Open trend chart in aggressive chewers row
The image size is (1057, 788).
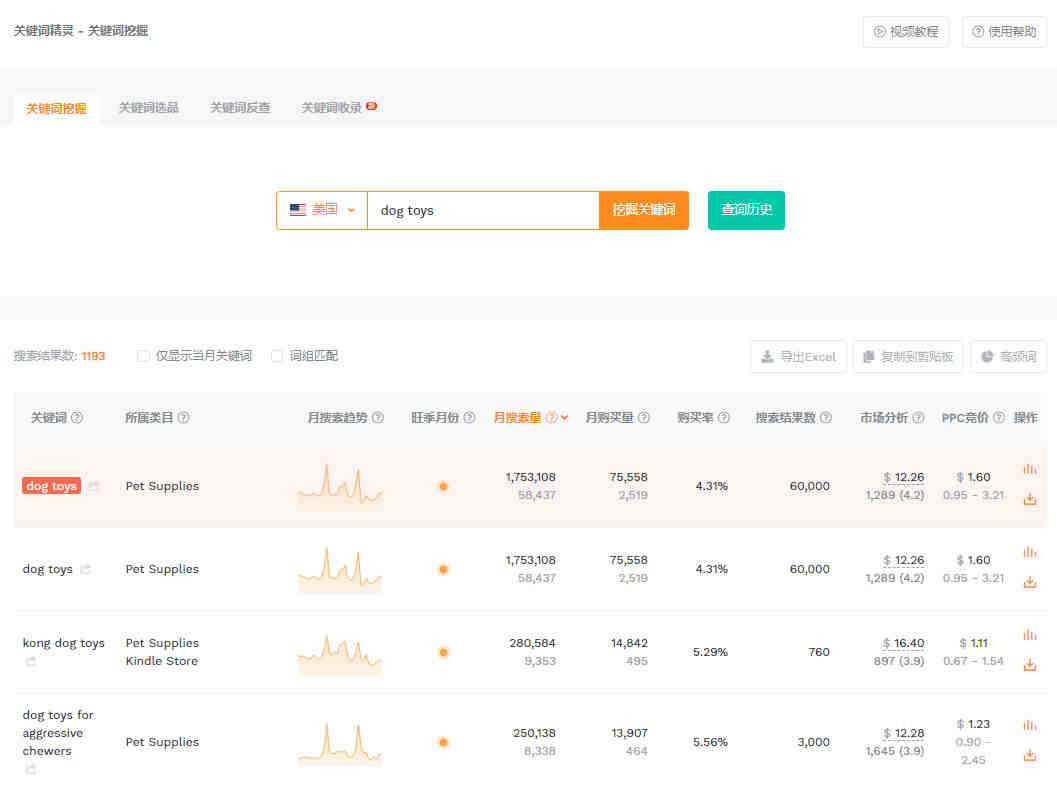click(x=340, y=743)
